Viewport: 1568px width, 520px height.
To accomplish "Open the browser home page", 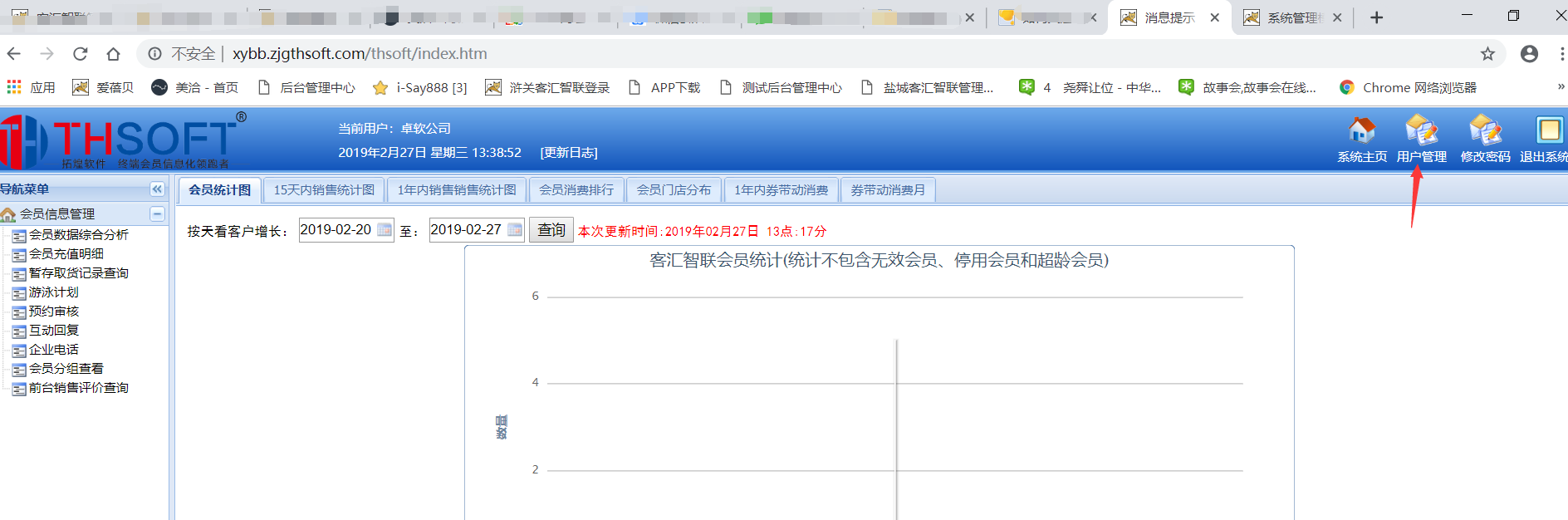I will [x=114, y=54].
